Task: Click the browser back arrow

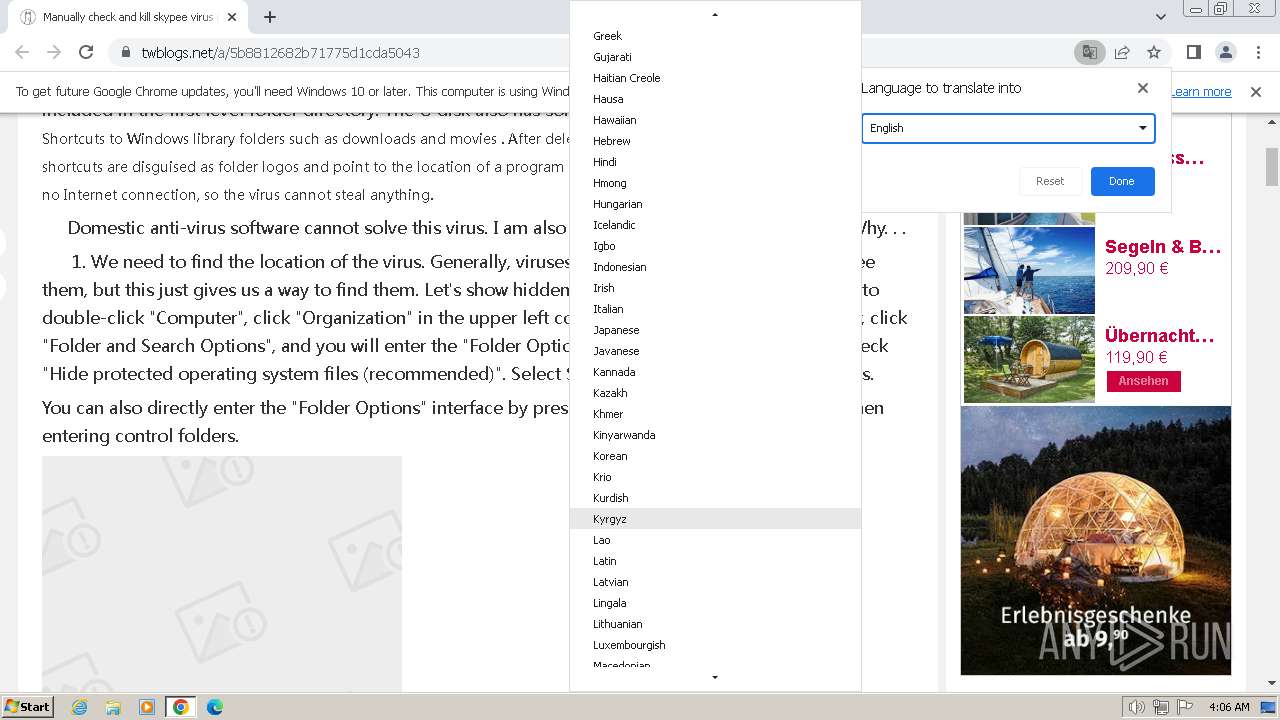Action: click(22, 52)
